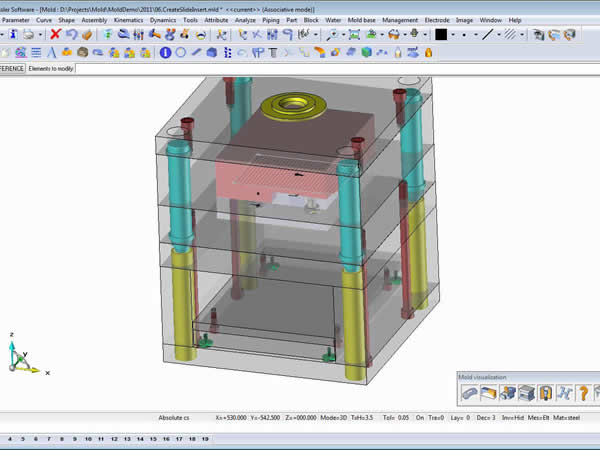
Task: Click the XYZ coordinate axis triad
Action: 27,354
